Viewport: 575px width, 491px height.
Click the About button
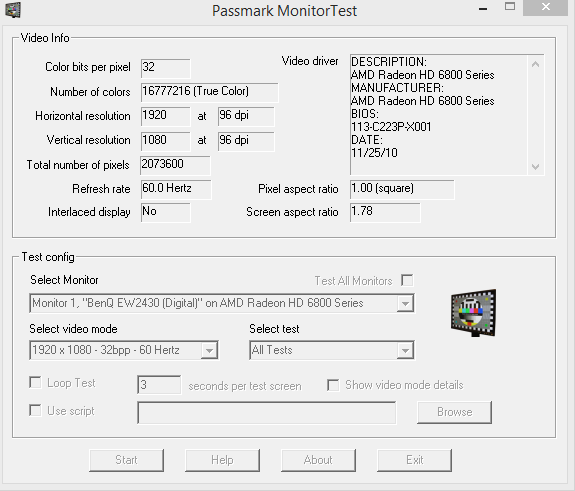coord(318,460)
